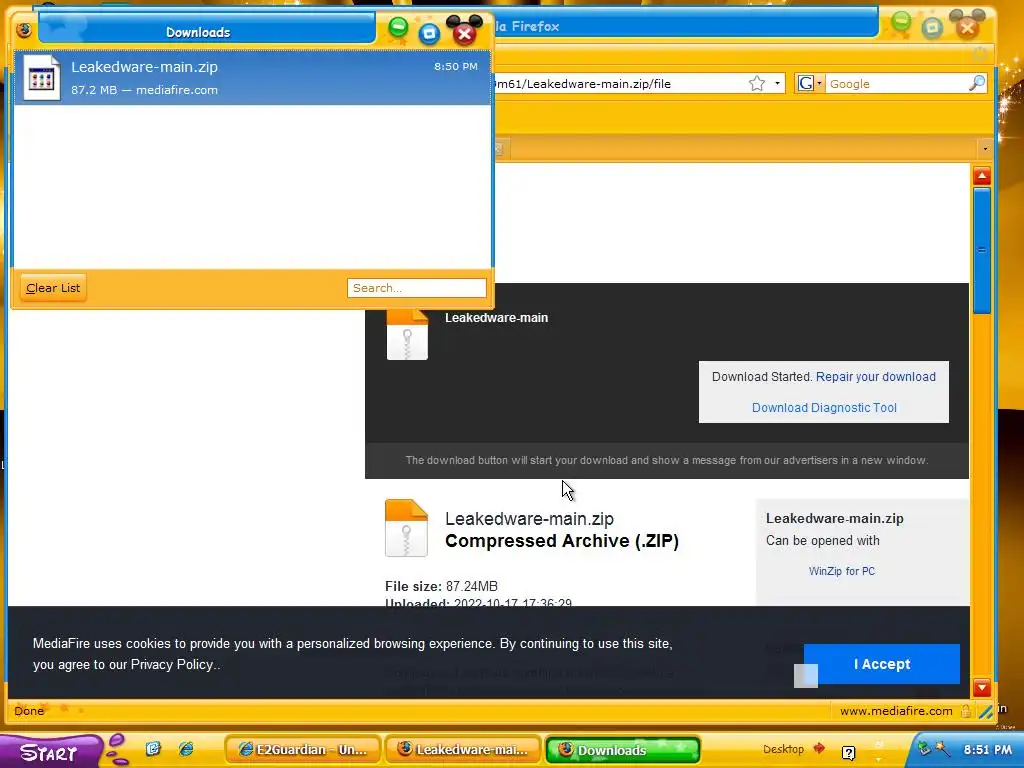
Task: Click the Firefox address bar URL
Action: click(x=620, y=84)
